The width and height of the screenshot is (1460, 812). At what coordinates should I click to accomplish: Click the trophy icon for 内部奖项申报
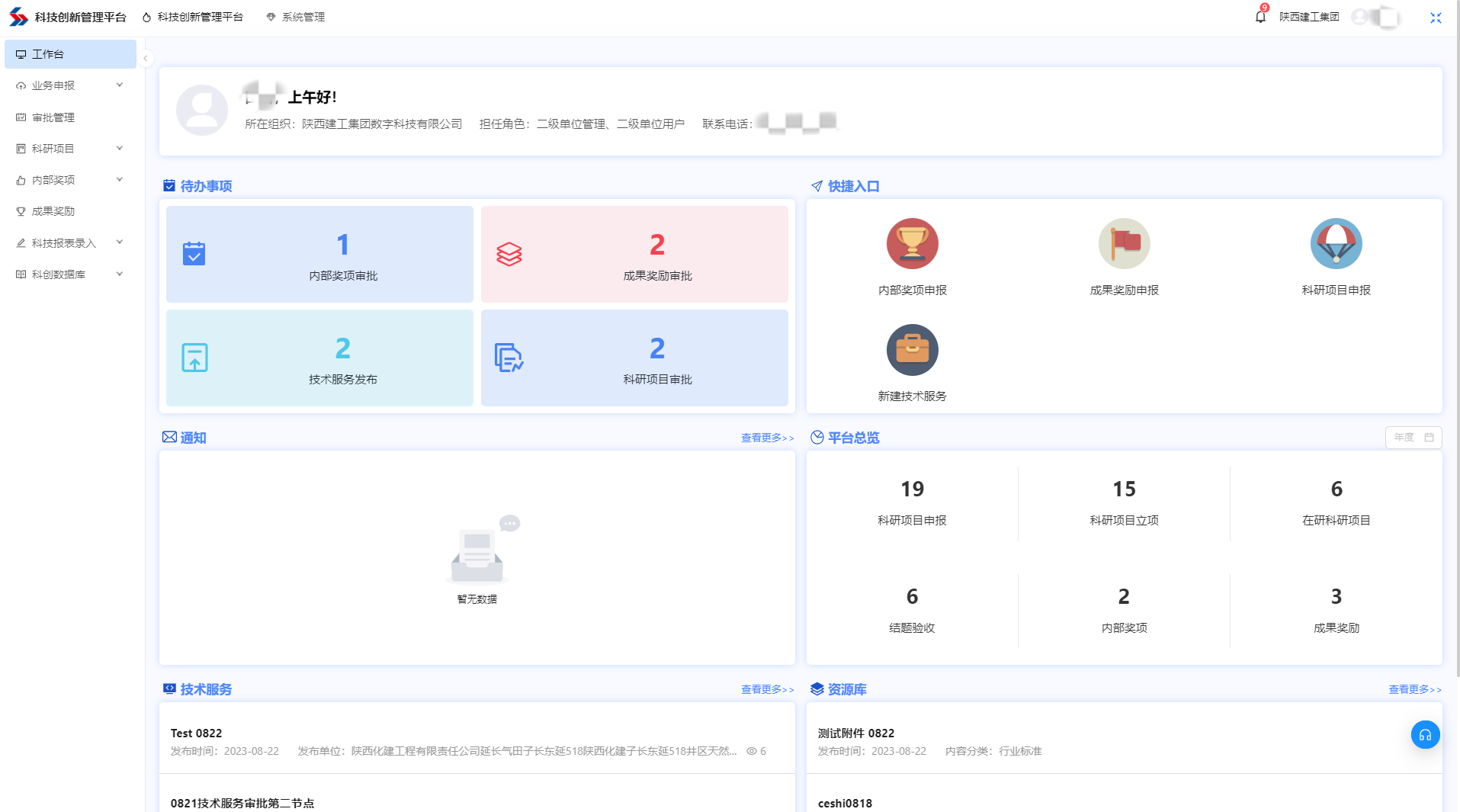point(912,244)
